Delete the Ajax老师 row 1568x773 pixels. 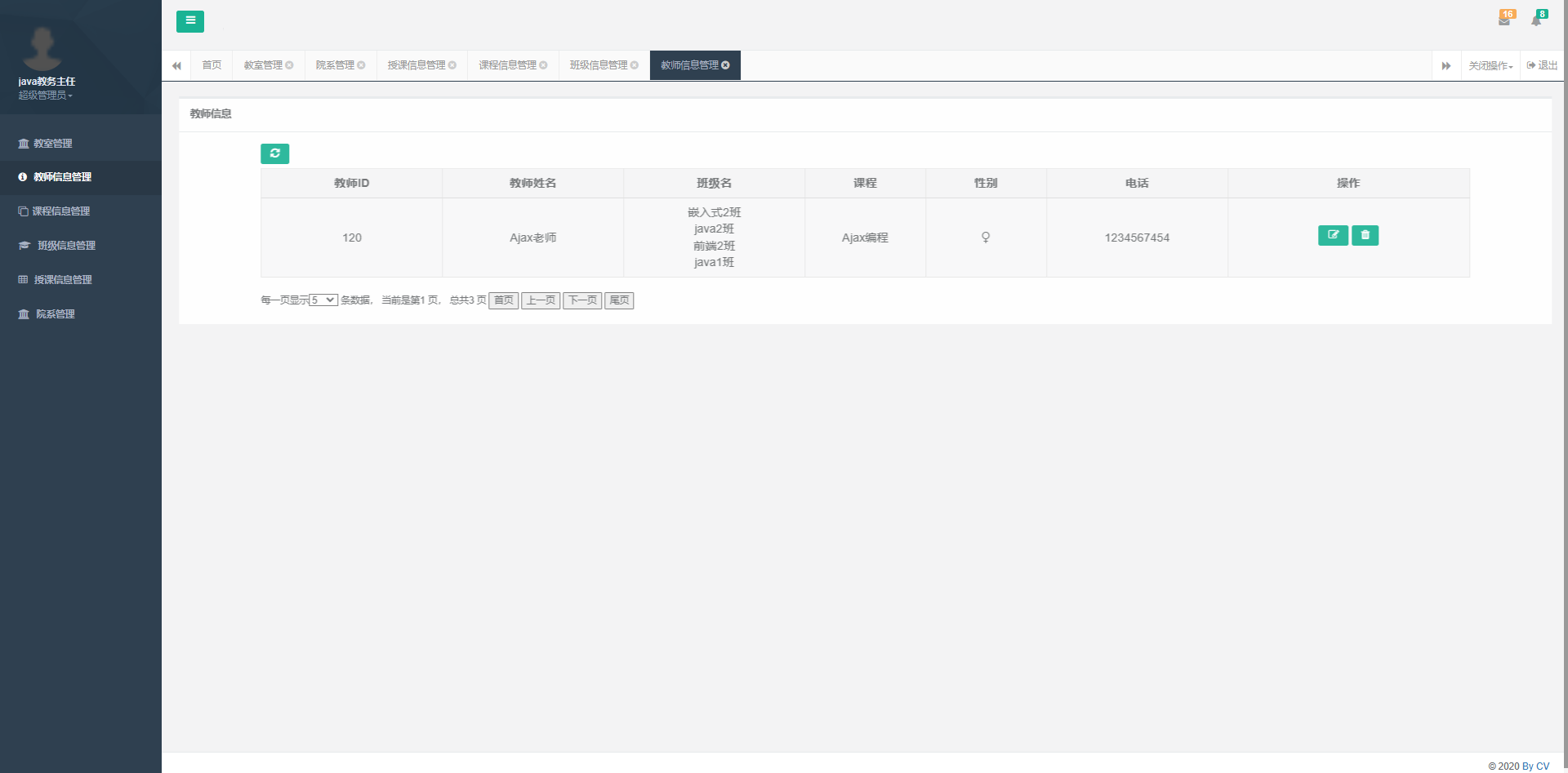coord(1365,235)
